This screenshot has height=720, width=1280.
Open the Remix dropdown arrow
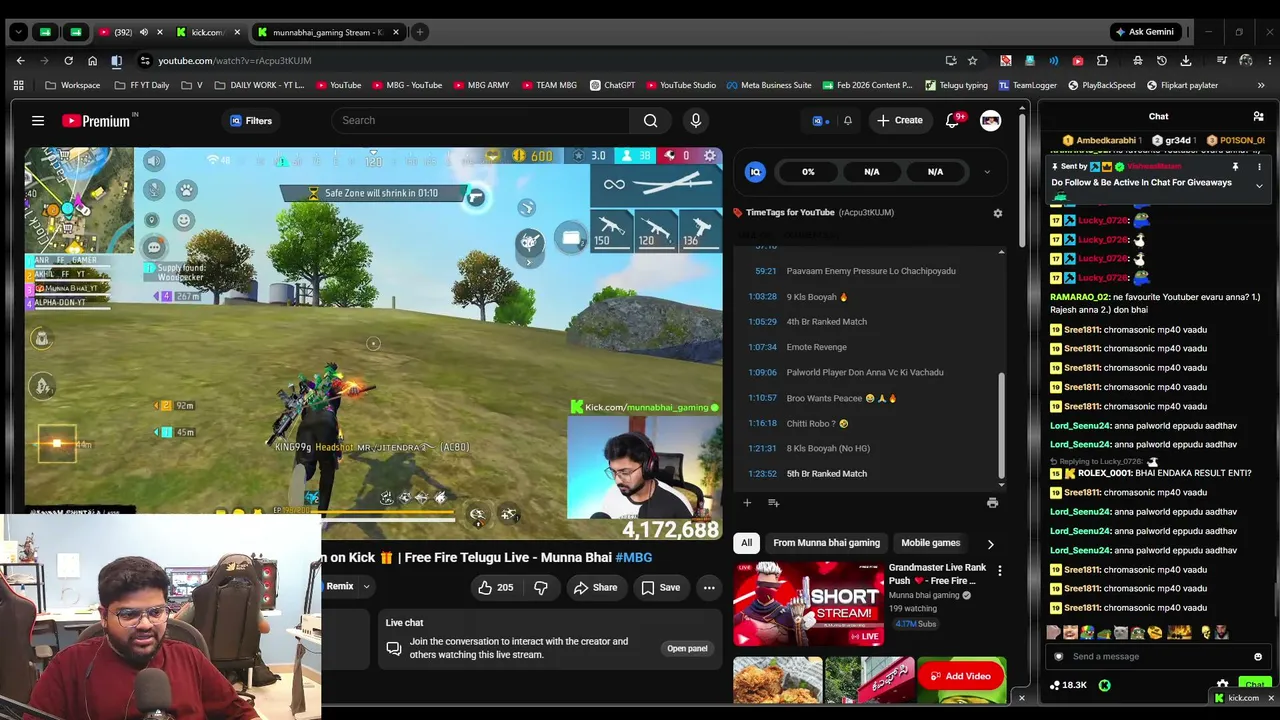(366, 587)
